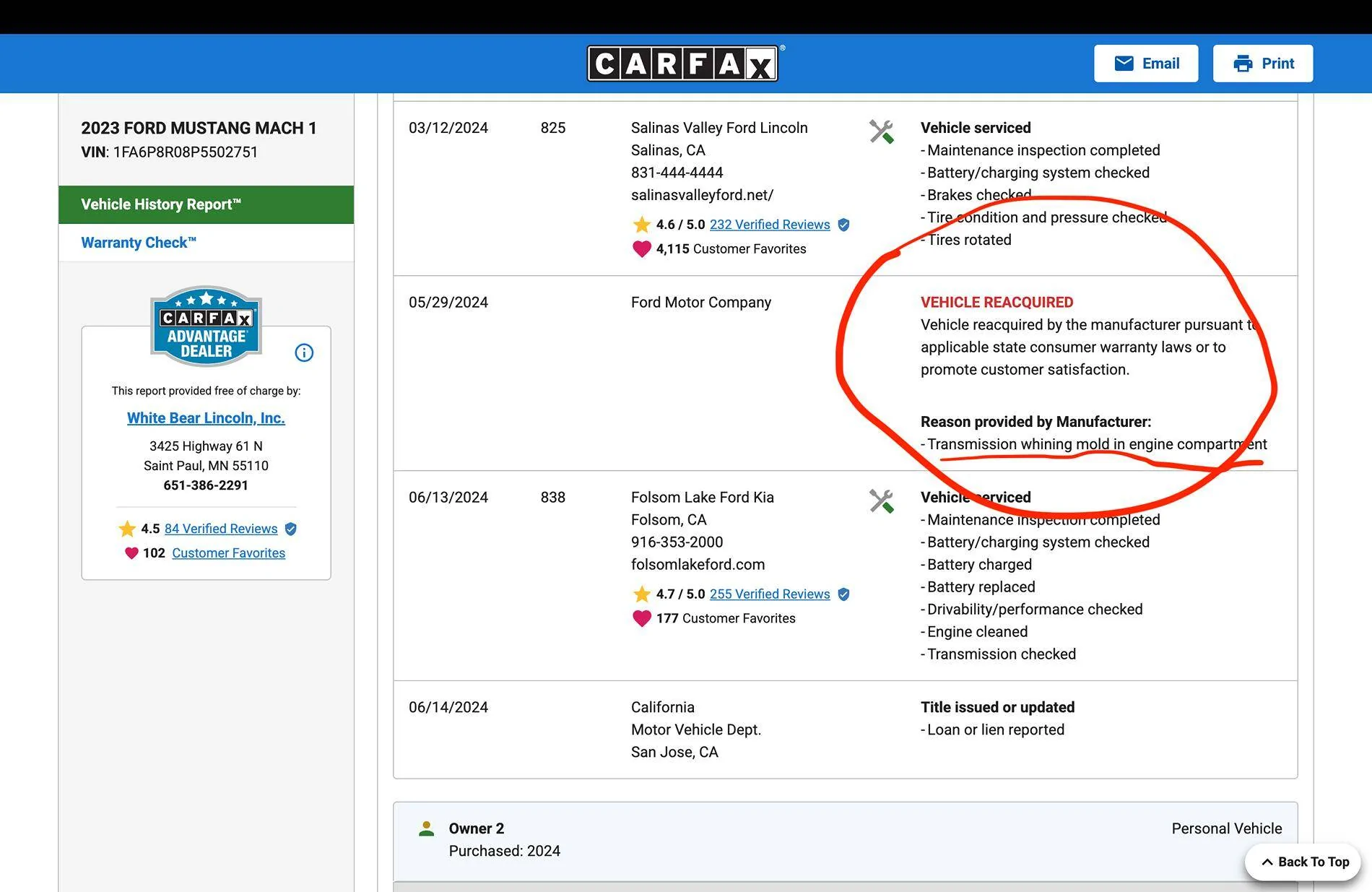Click the VEHICLE REACQUIRED heading
The width and height of the screenshot is (1372, 892).
click(997, 303)
